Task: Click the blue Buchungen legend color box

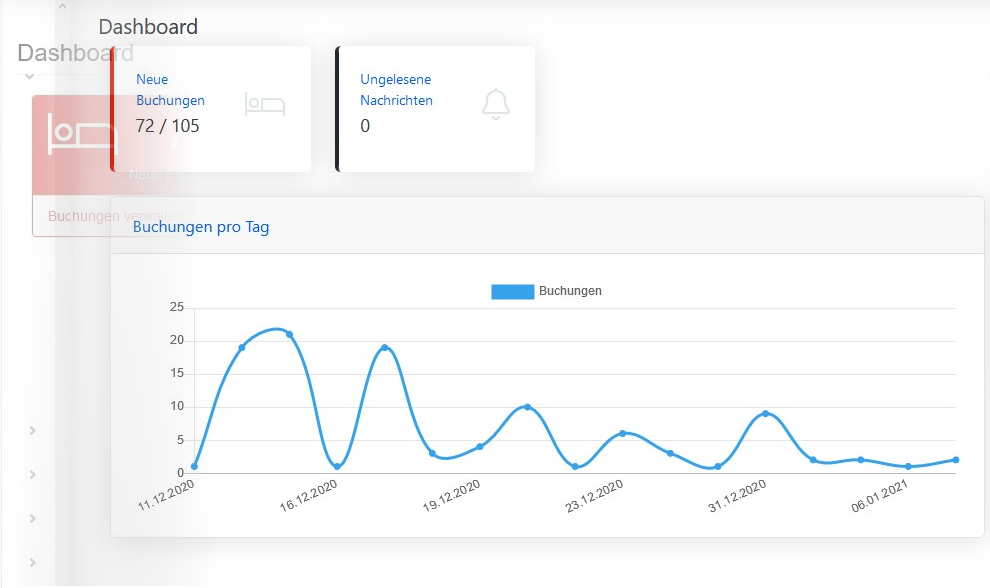Action: (x=512, y=291)
